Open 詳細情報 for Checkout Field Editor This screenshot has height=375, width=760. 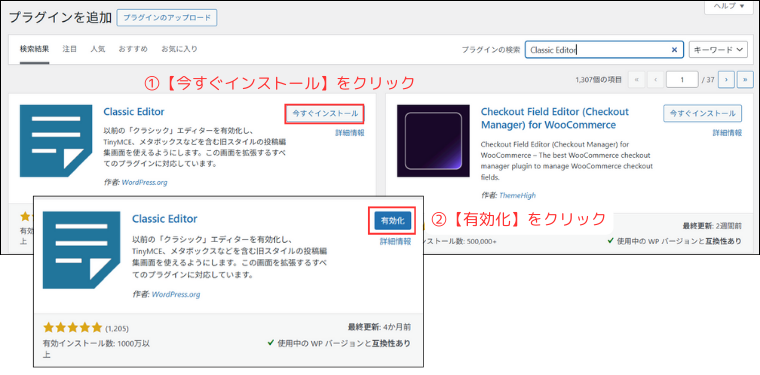[x=727, y=133]
